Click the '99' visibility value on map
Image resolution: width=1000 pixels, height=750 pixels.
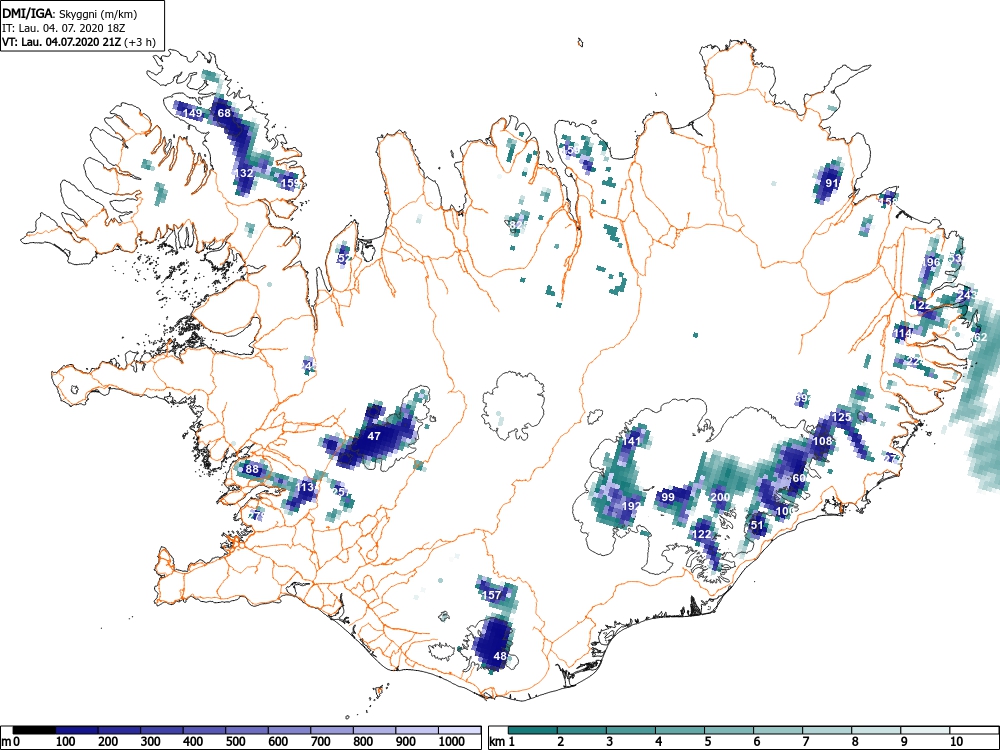pyautogui.click(x=668, y=497)
